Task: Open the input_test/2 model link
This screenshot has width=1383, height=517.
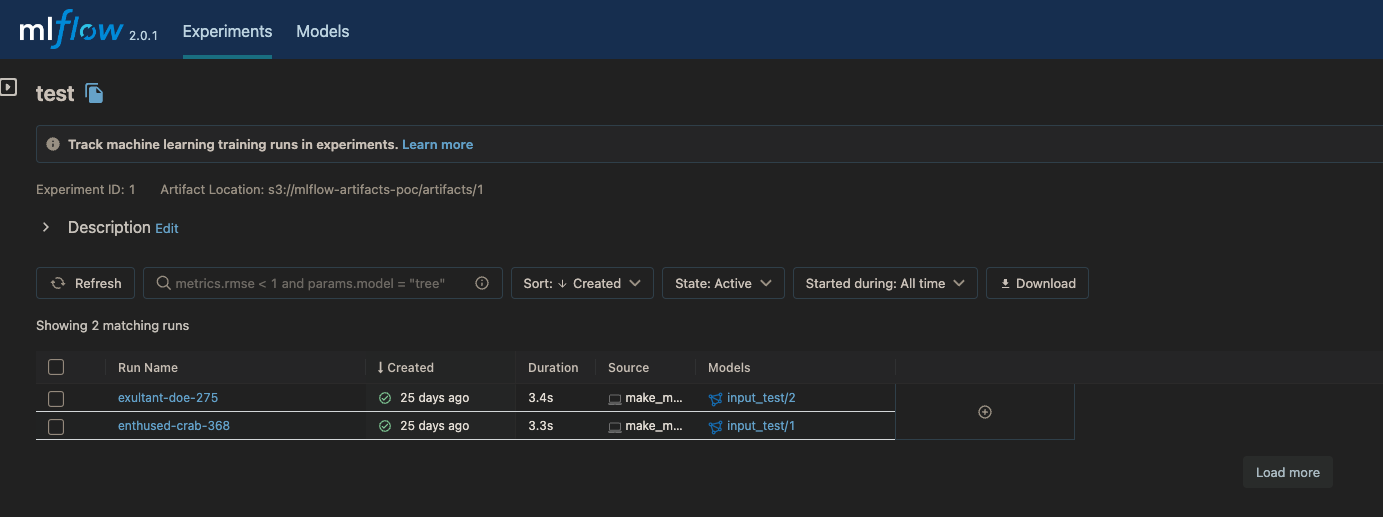Action: 761,398
